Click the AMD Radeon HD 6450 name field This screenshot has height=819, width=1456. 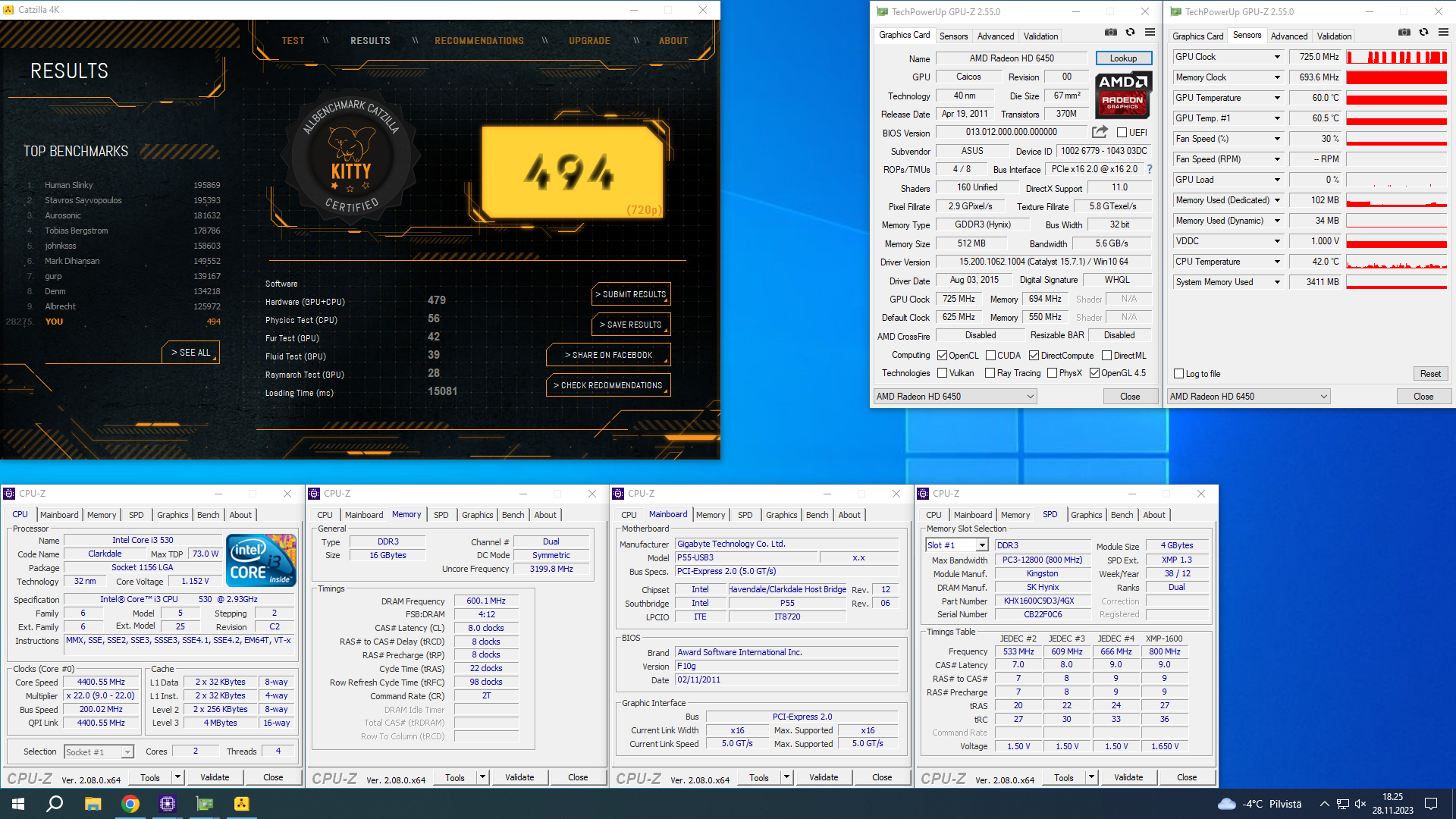tap(1012, 58)
